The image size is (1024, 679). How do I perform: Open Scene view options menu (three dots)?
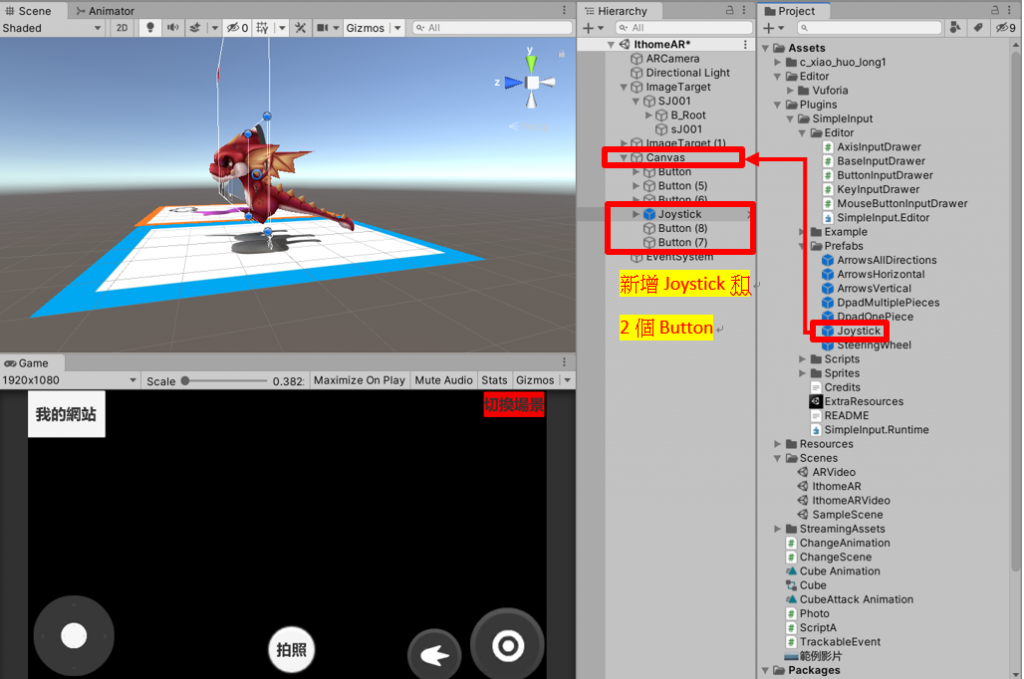coord(564,10)
